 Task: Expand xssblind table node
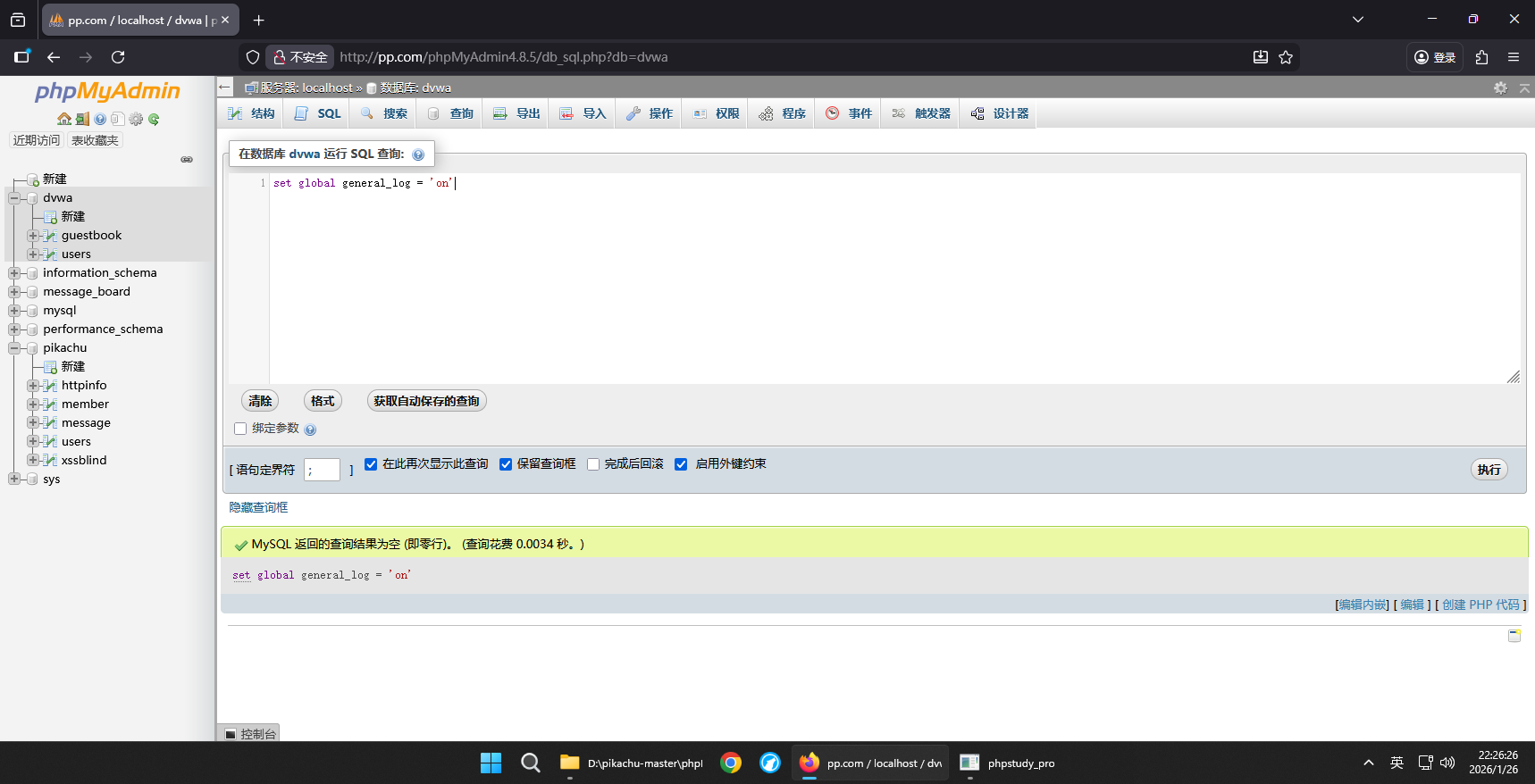coord(33,461)
